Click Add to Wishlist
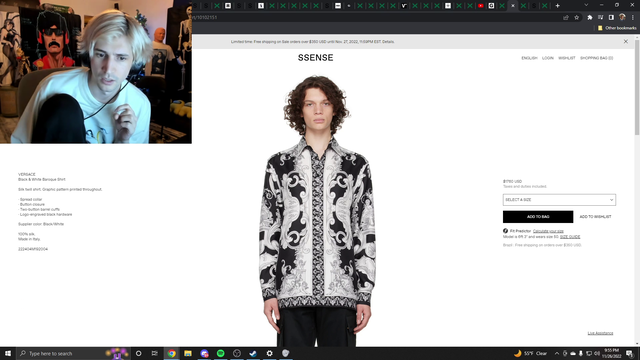 [596, 217]
